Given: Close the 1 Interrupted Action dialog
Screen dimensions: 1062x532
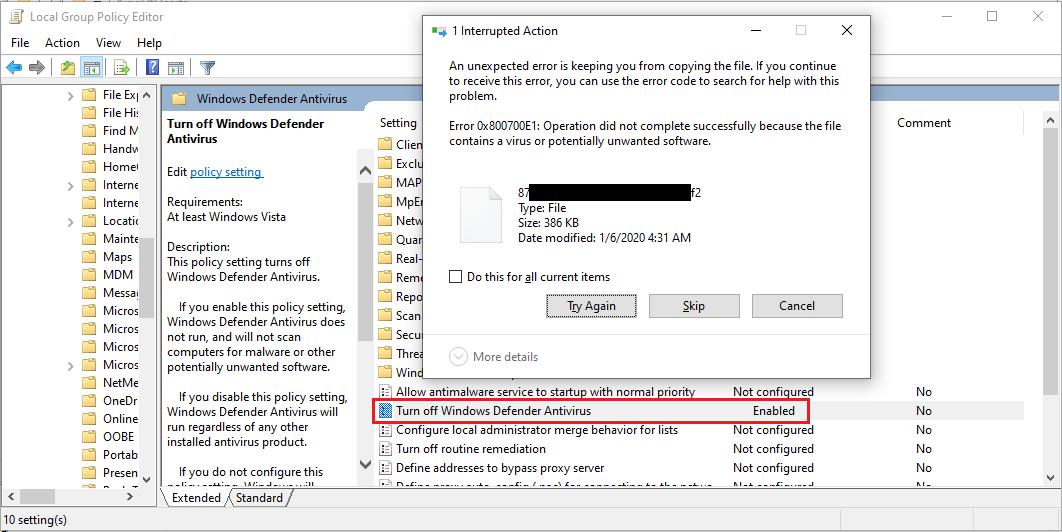Looking at the screenshot, I should (846, 30).
